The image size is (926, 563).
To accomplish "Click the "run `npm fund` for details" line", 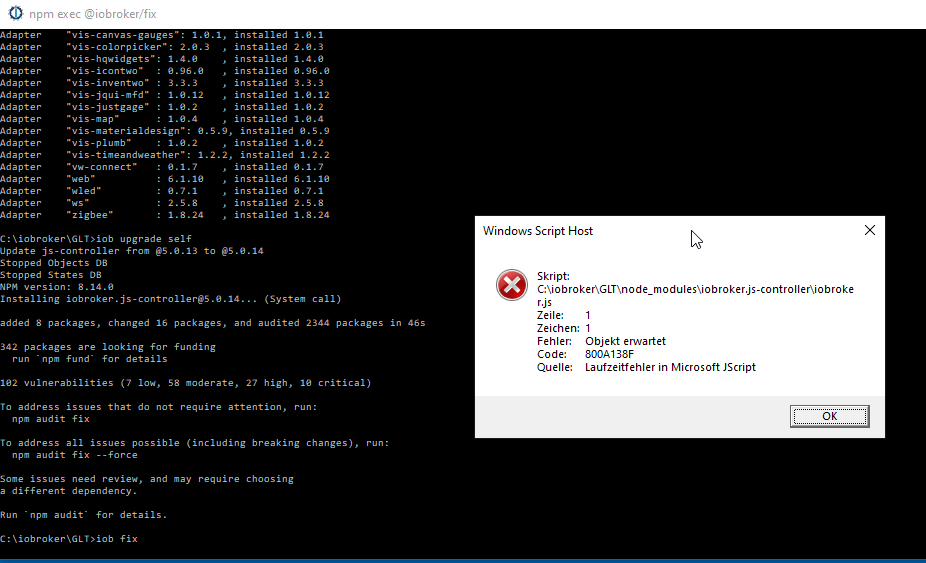I will click(x=89, y=359).
